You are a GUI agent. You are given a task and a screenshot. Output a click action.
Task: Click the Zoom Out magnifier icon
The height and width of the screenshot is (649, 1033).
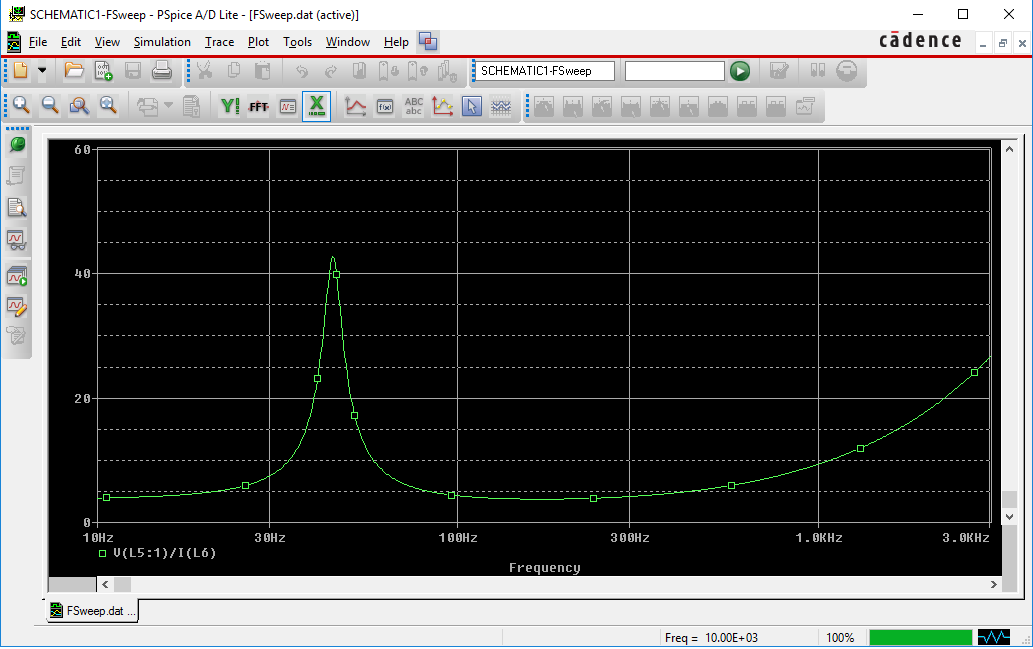(x=50, y=105)
